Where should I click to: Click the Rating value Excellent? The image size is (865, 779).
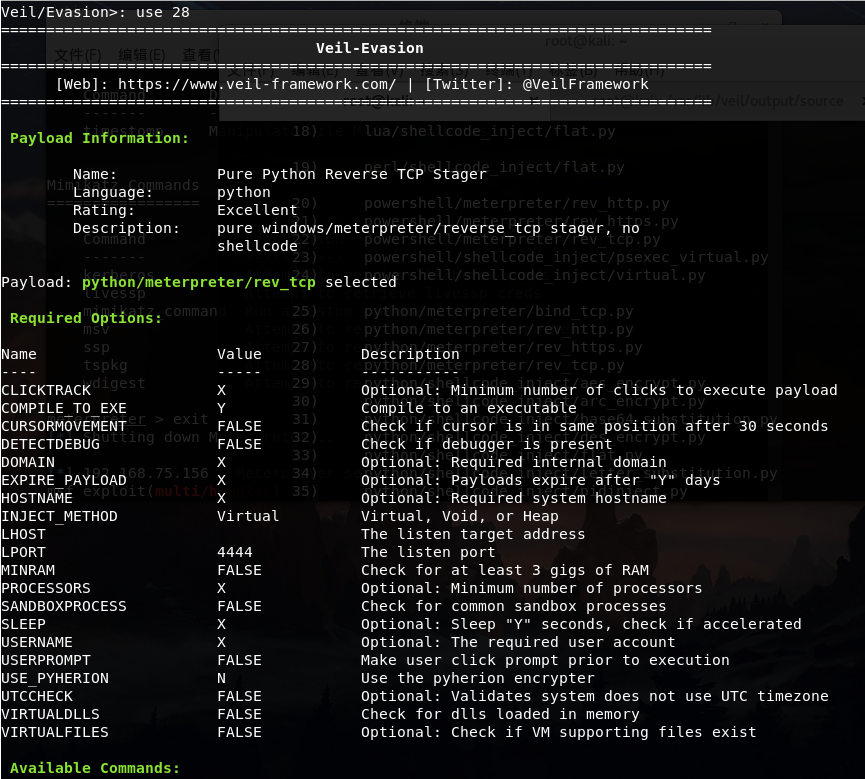click(257, 210)
